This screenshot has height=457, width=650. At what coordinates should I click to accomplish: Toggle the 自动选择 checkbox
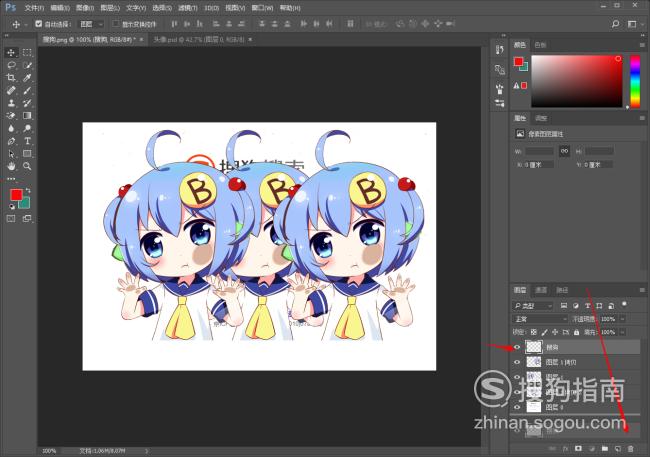(x=39, y=24)
